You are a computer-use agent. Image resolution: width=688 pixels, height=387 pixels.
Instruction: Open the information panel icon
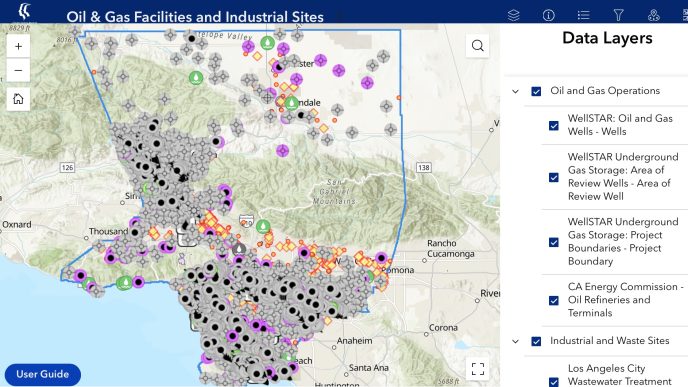[548, 15]
